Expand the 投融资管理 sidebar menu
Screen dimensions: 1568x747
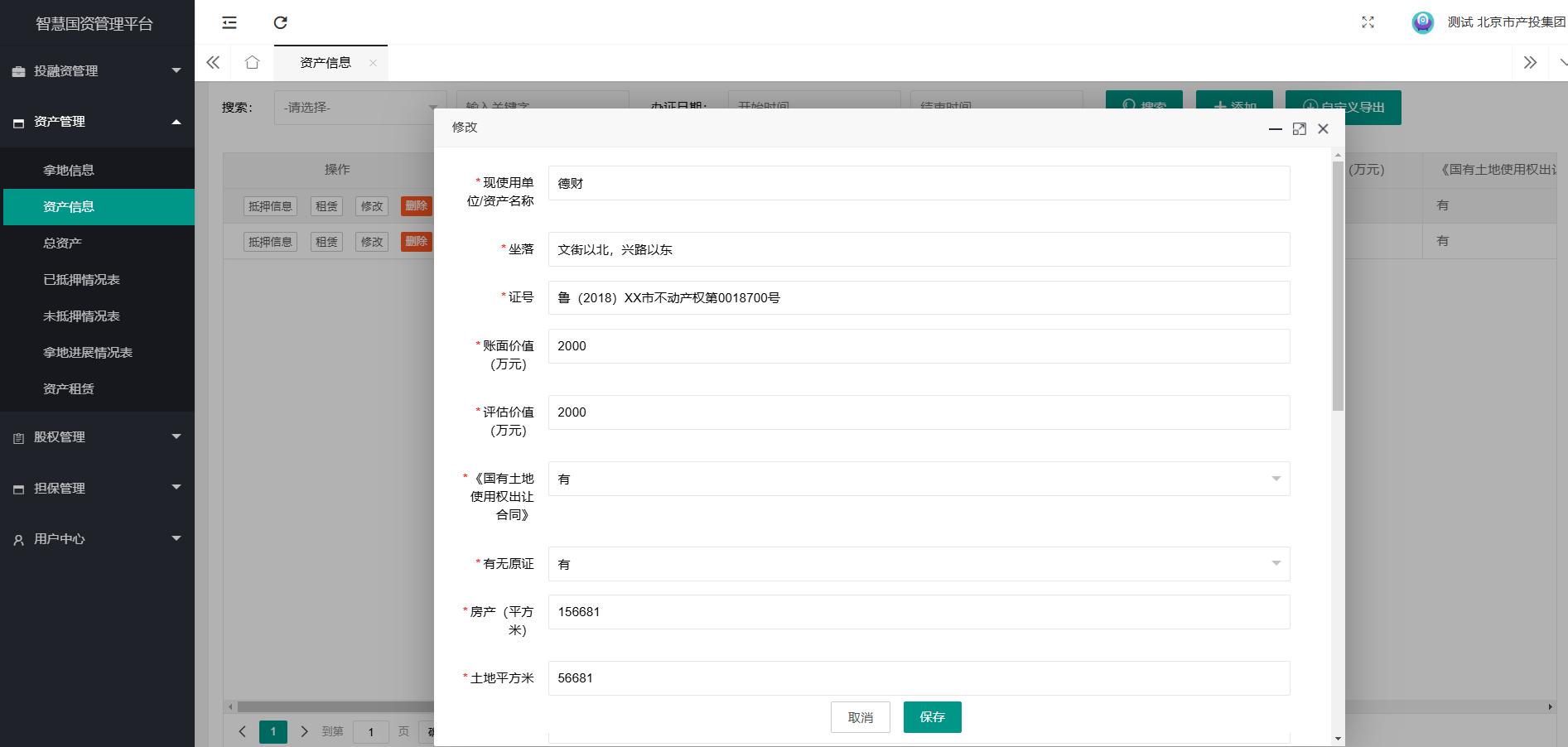tap(97, 71)
